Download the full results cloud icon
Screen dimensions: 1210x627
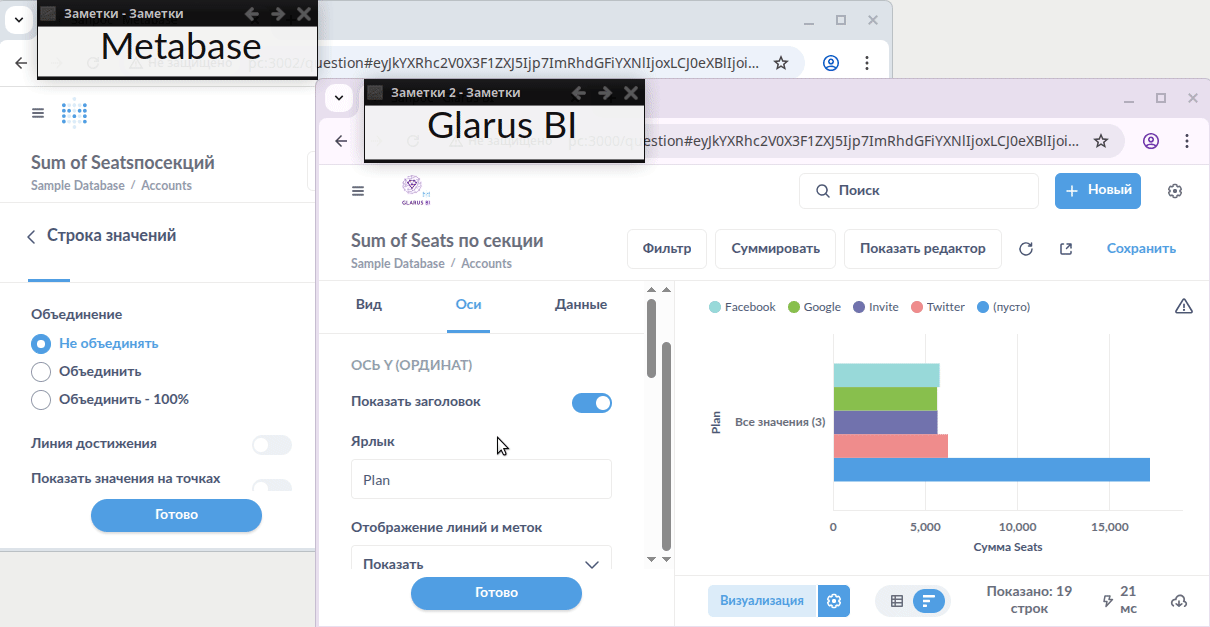[x=1179, y=601]
